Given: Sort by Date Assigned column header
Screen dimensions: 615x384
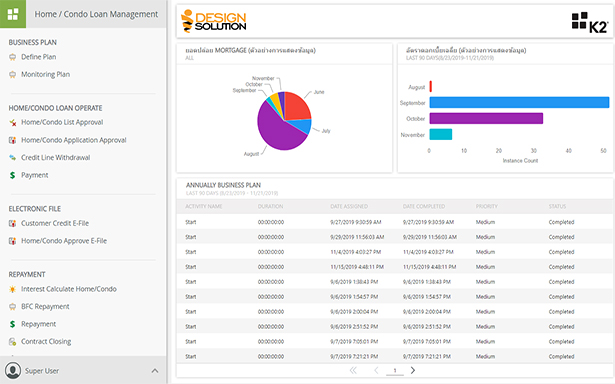Looking at the screenshot, I should coord(349,206).
